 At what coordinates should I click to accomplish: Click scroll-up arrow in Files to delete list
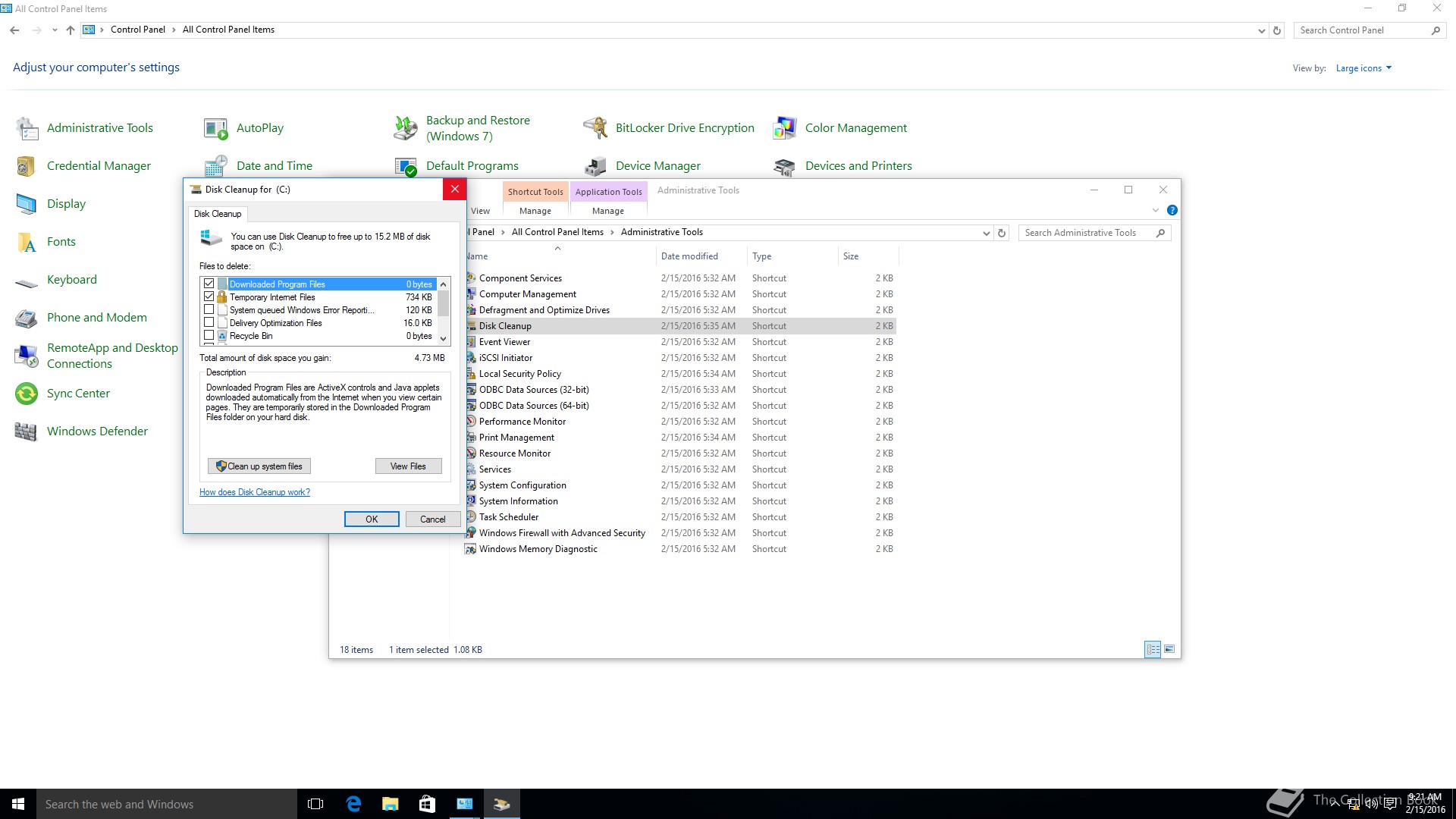444,284
